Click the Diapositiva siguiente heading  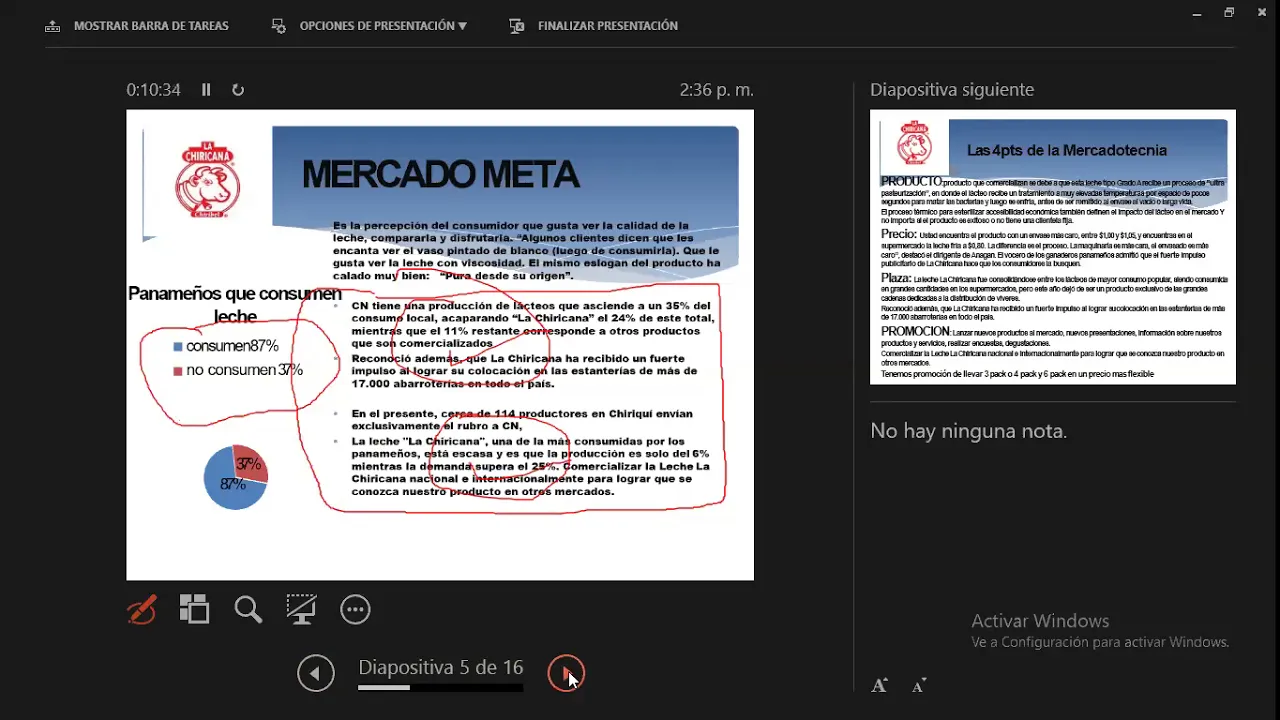point(952,90)
